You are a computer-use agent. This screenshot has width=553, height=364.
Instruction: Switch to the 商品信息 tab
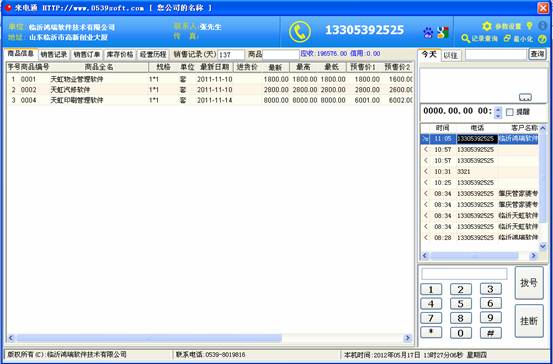pyautogui.click(x=20, y=54)
